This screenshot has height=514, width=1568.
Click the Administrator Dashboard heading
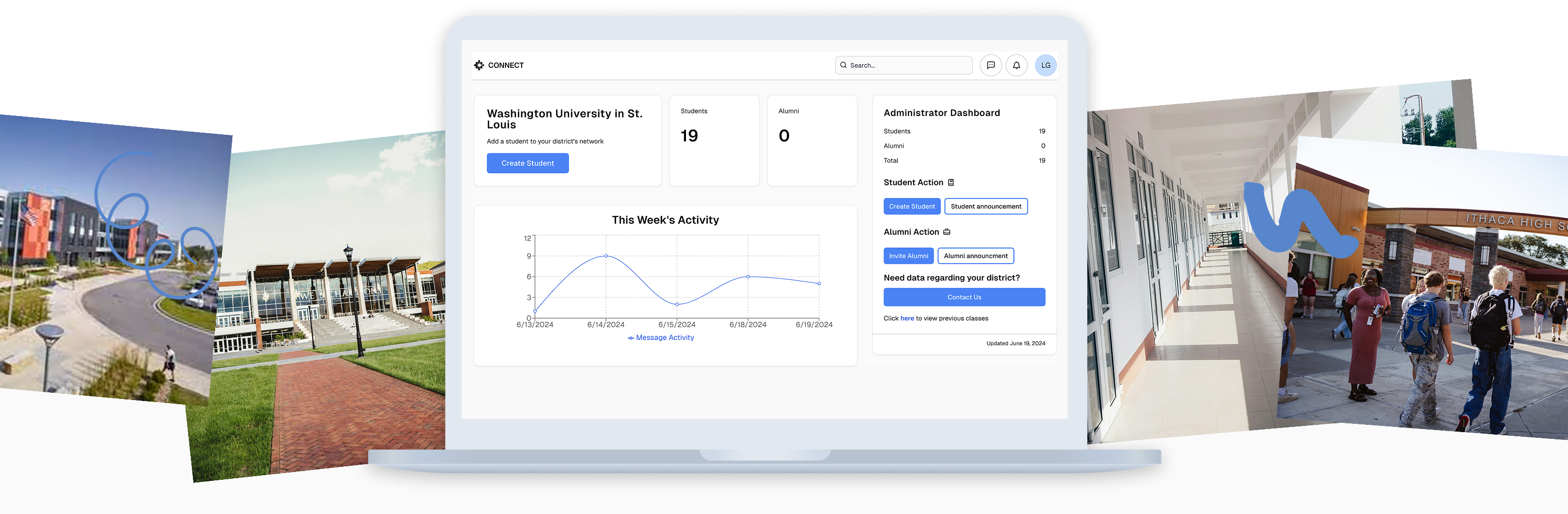pos(941,113)
